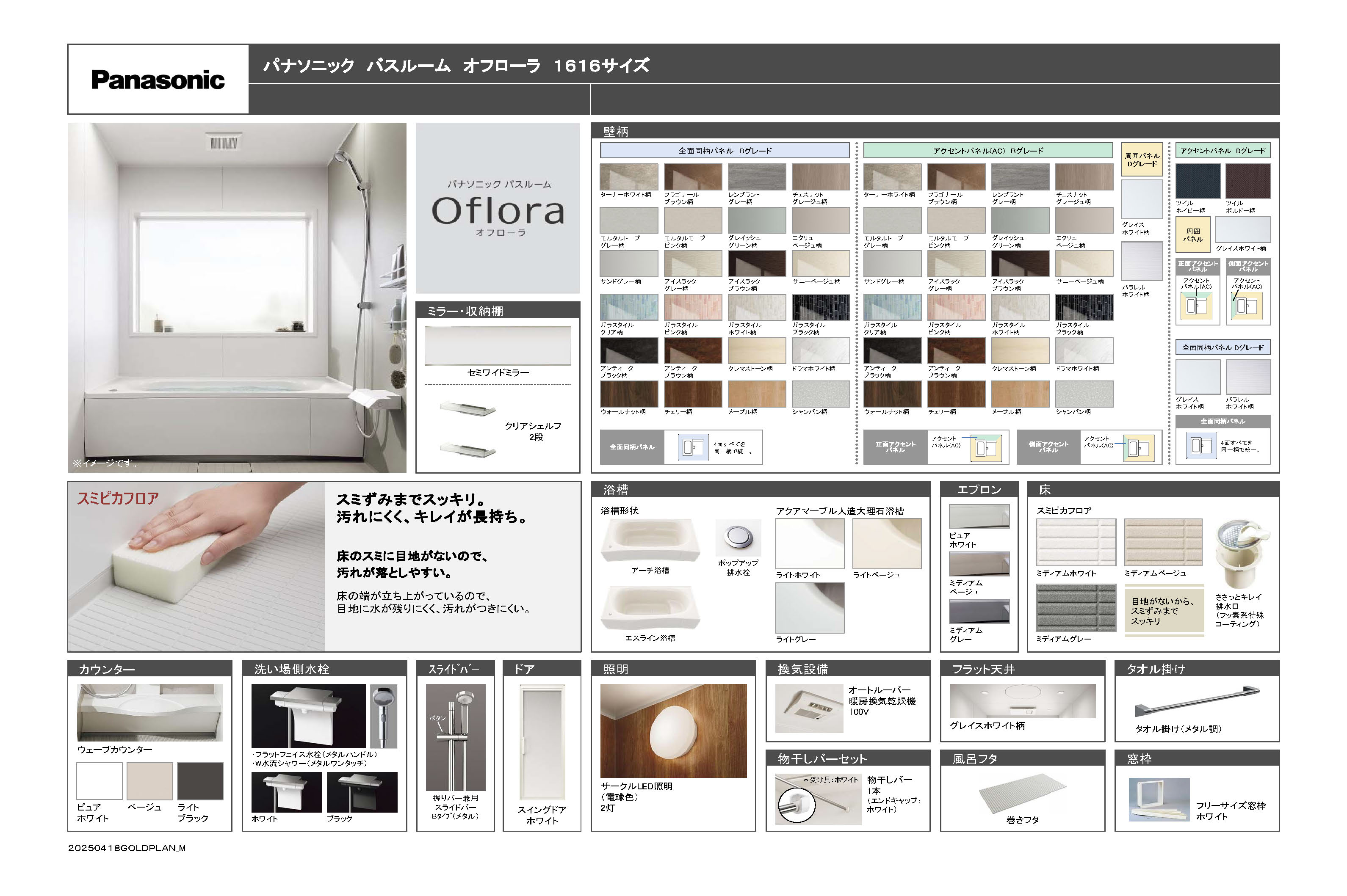
Task: Click the セミワイドミラー image
Action: point(498,345)
